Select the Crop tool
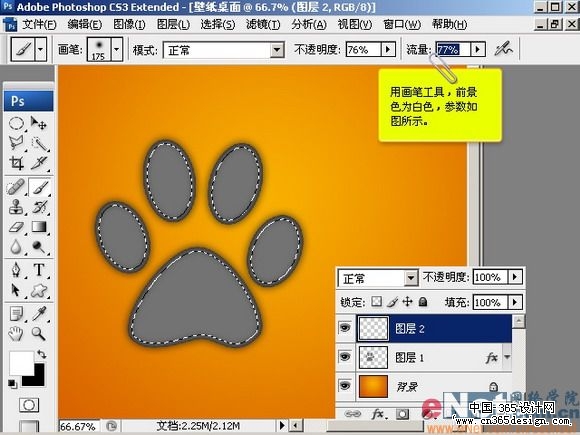The width and height of the screenshot is (580, 435). 16,163
